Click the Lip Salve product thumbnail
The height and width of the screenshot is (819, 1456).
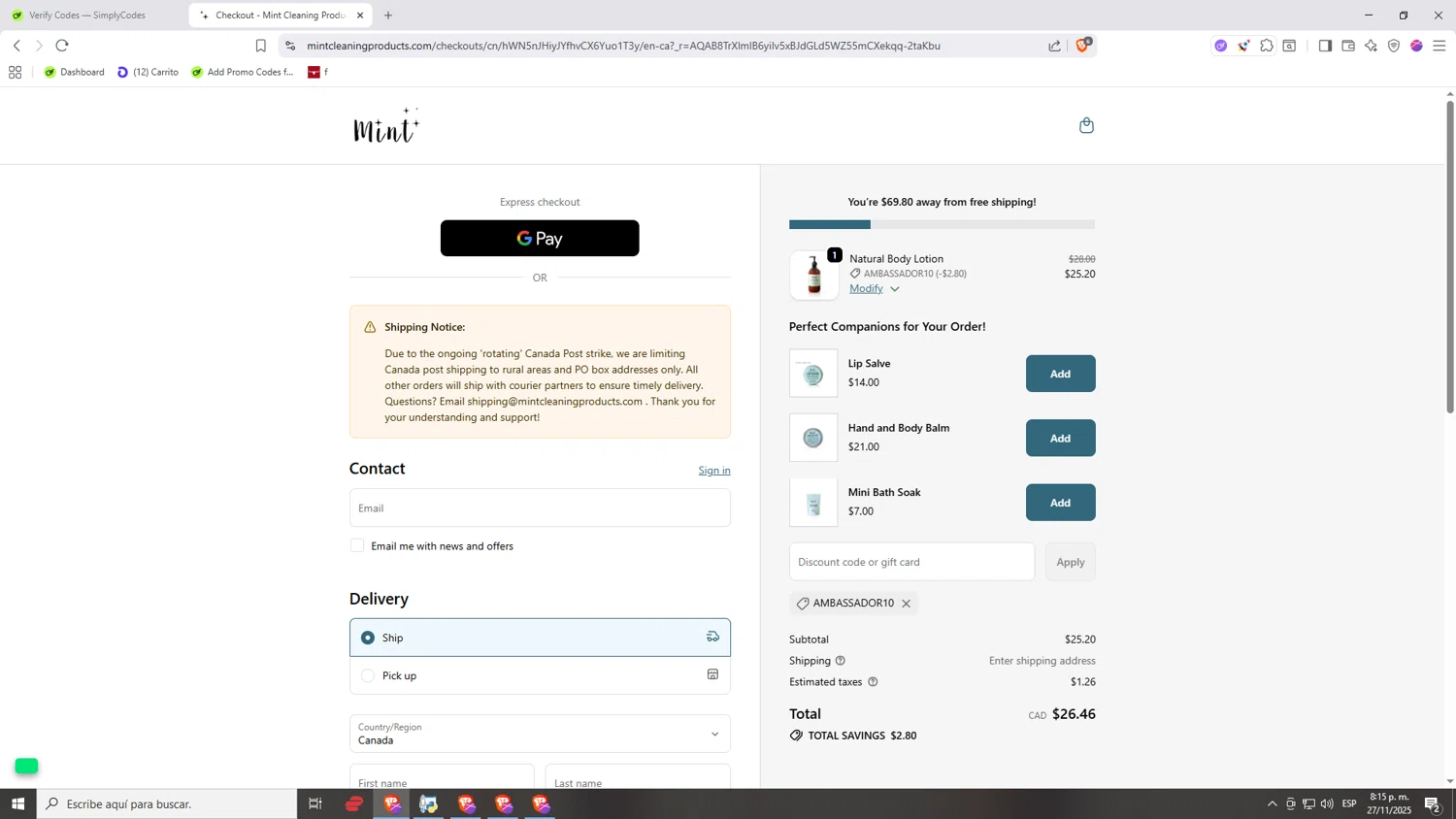813,374
